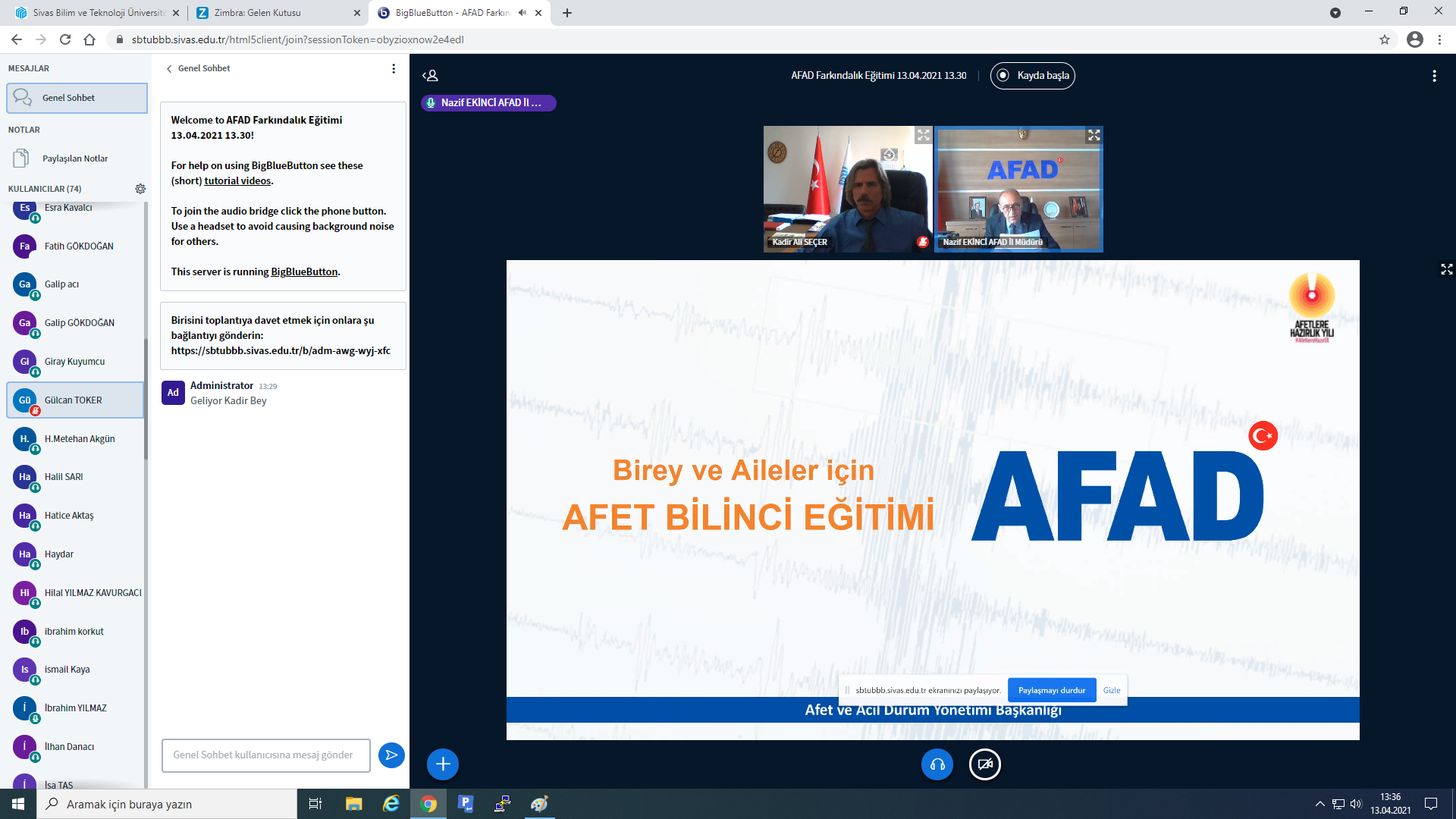Select user Giray Kuyumcu

point(74,362)
